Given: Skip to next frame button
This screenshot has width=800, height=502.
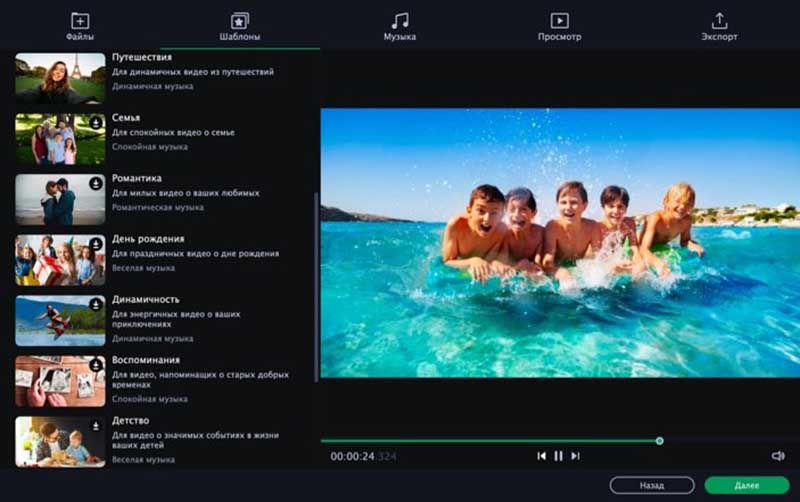Looking at the screenshot, I should [576, 456].
